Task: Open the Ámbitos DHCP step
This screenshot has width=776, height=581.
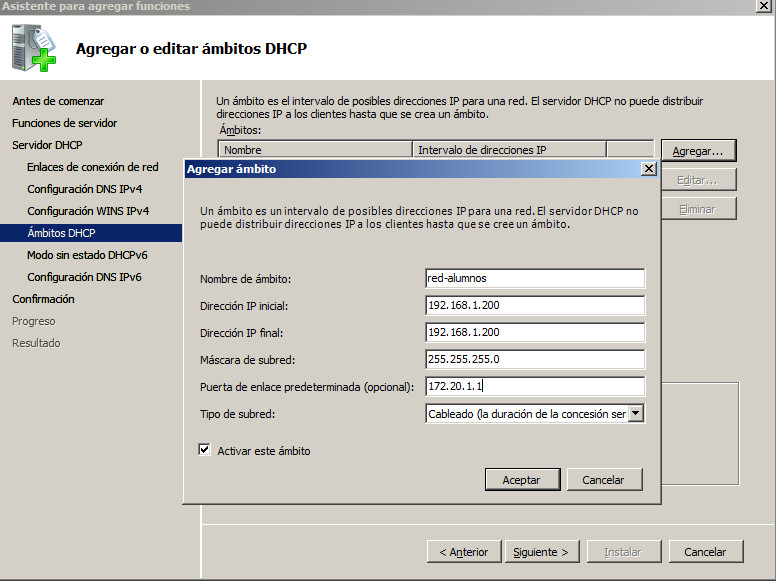Action: coord(62,233)
